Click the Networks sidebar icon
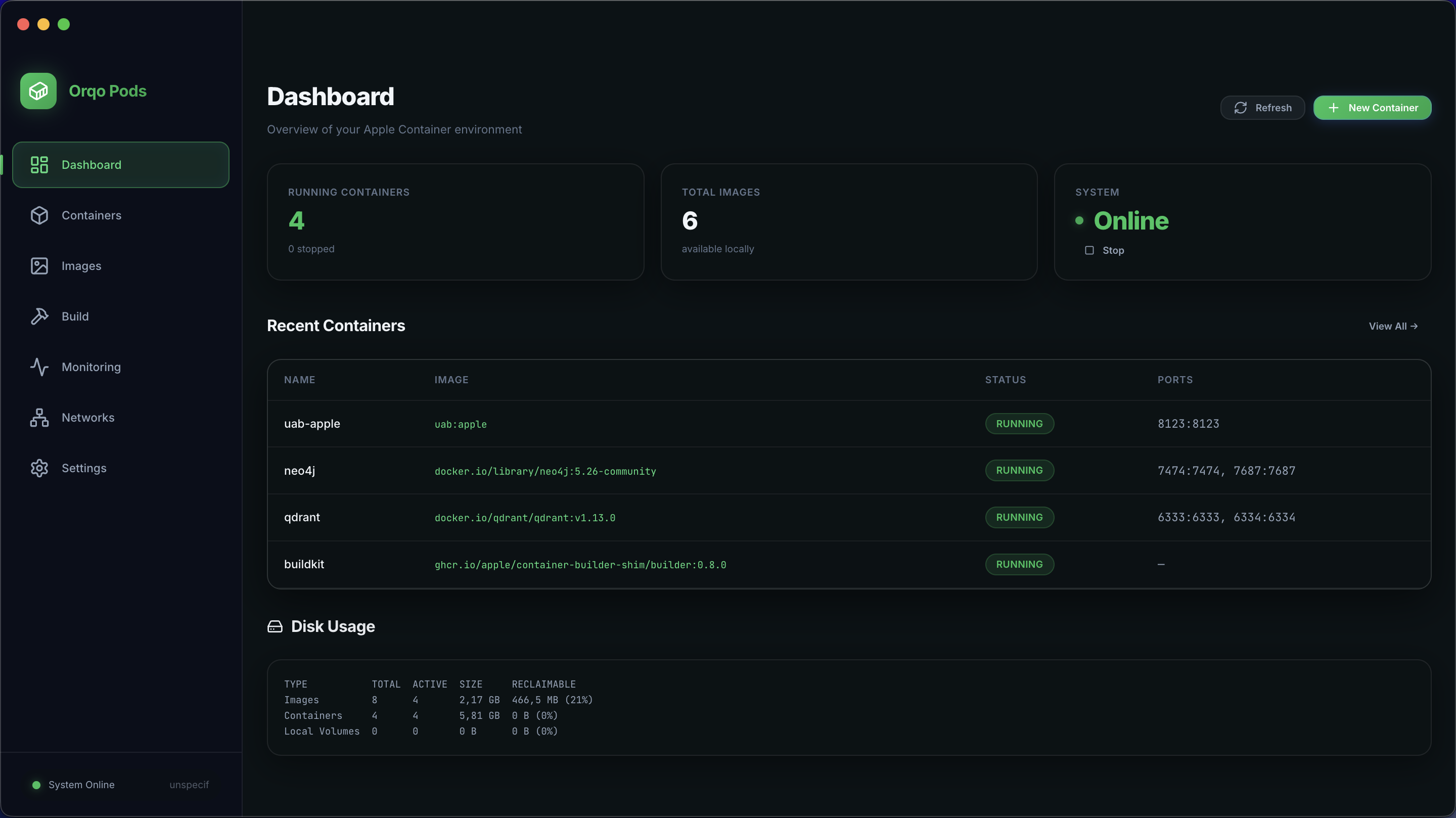 coord(39,417)
